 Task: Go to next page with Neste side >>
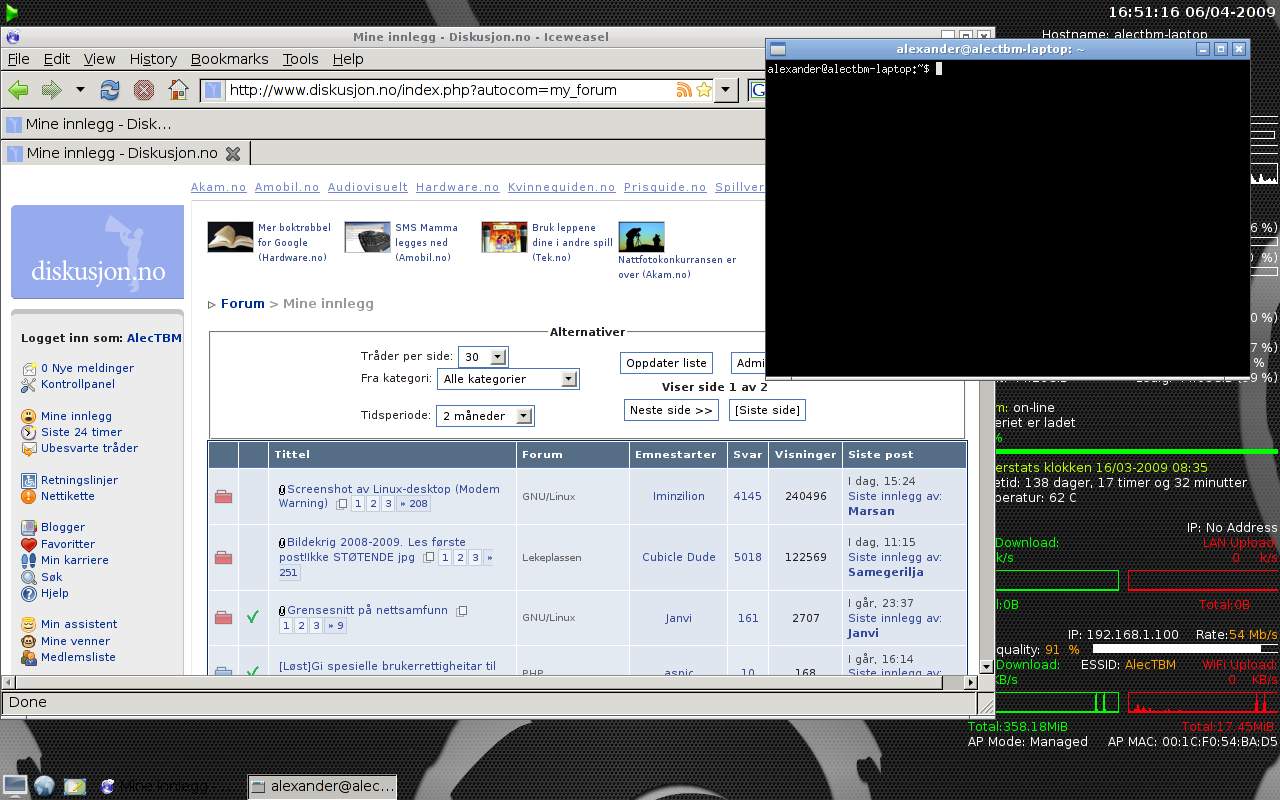pos(671,410)
